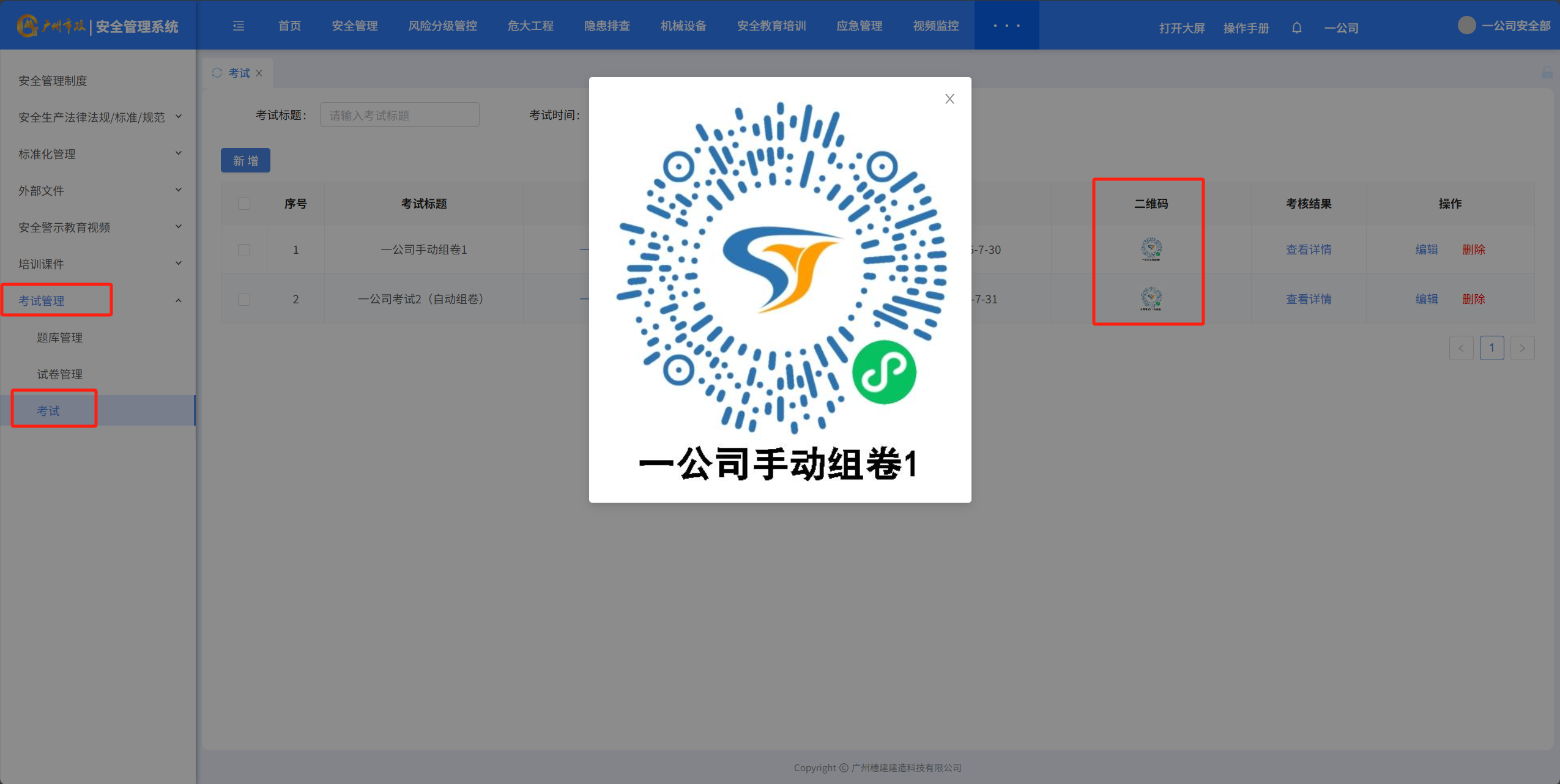The image size is (1560, 784).
Task: Toggle the select-all checkbox in table header
Action: click(244, 204)
